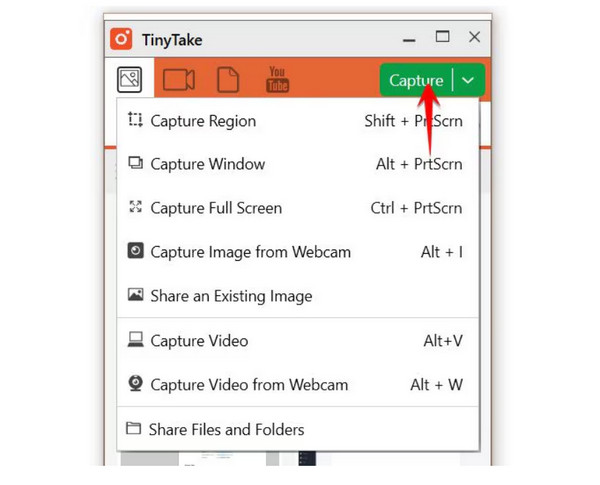Click the Capture Window overlapping-squares icon
Viewport: 600px width, 485px height.
(135, 163)
